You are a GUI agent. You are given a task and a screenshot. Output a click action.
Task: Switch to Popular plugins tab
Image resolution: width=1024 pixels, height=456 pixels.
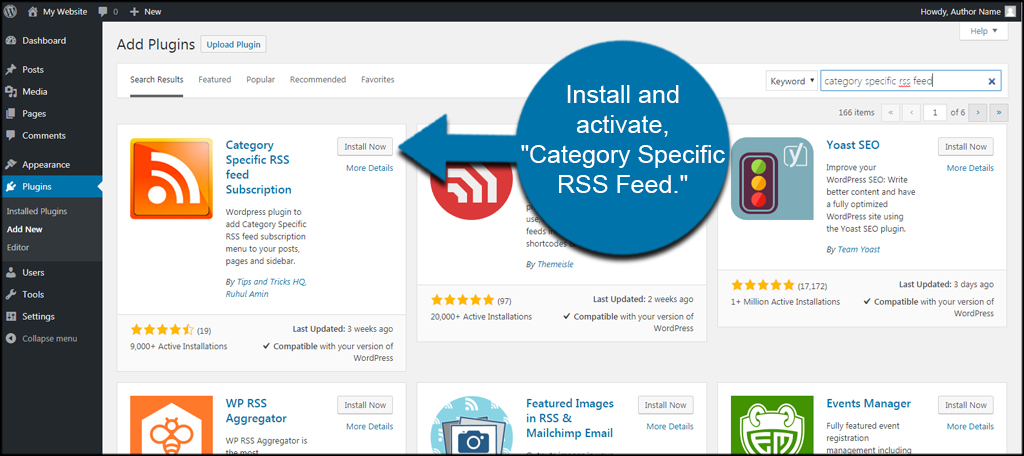(x=261, y=80)
